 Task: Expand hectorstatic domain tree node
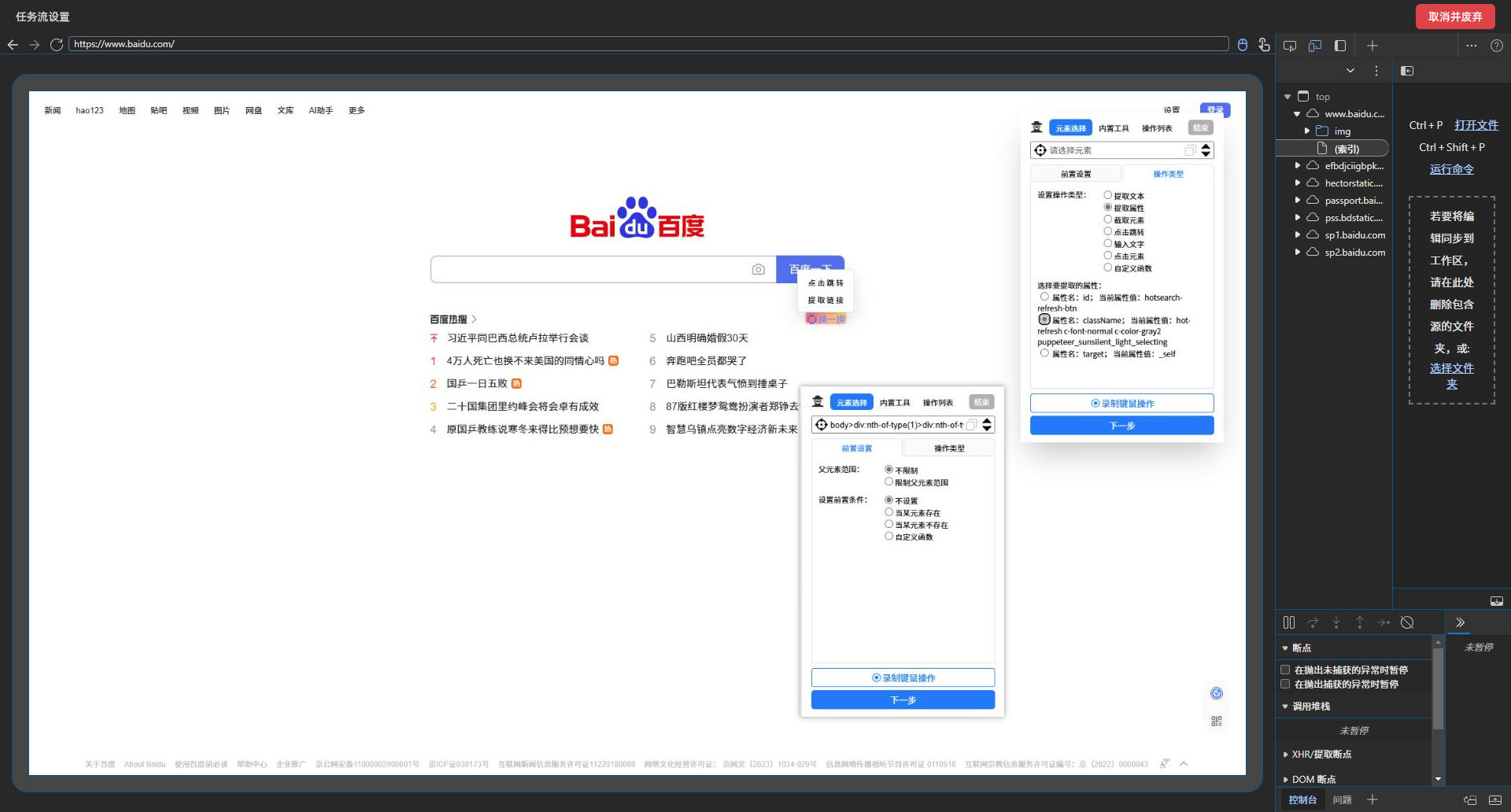[x=1298, y=183]
